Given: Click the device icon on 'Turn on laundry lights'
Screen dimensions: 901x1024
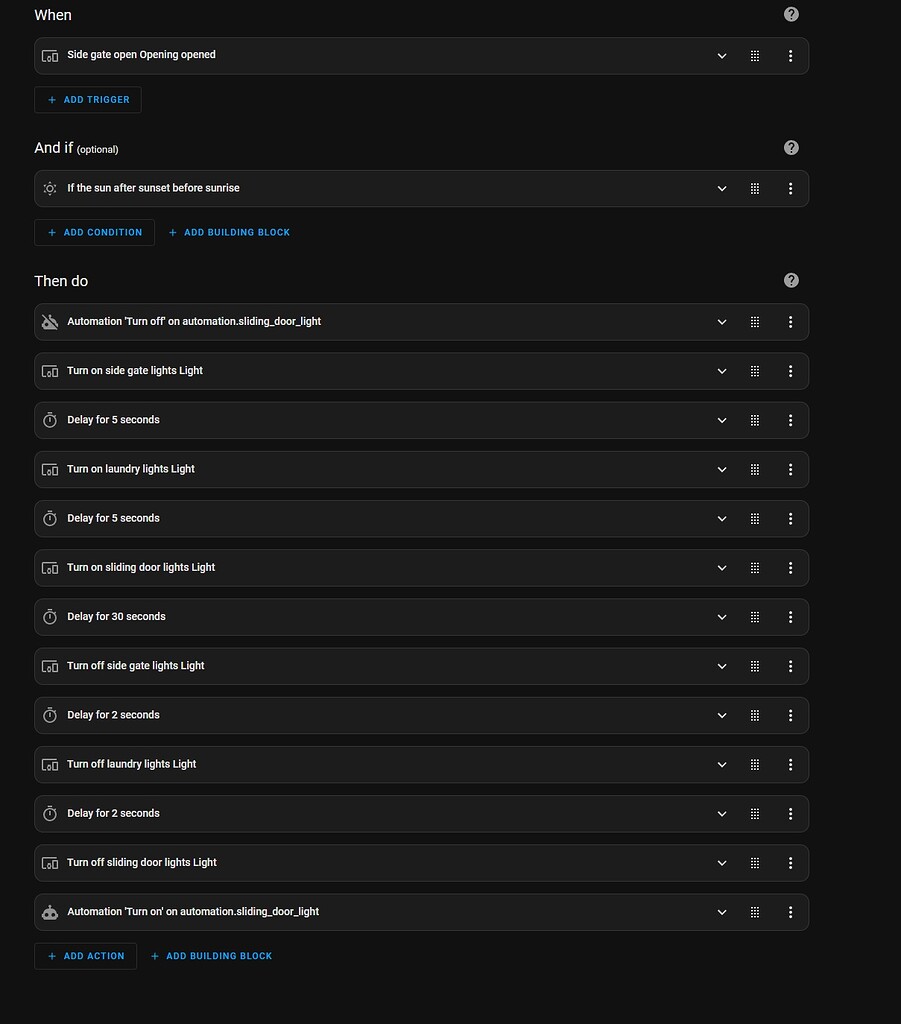Looking at the screenshot, I should (50, 469).
